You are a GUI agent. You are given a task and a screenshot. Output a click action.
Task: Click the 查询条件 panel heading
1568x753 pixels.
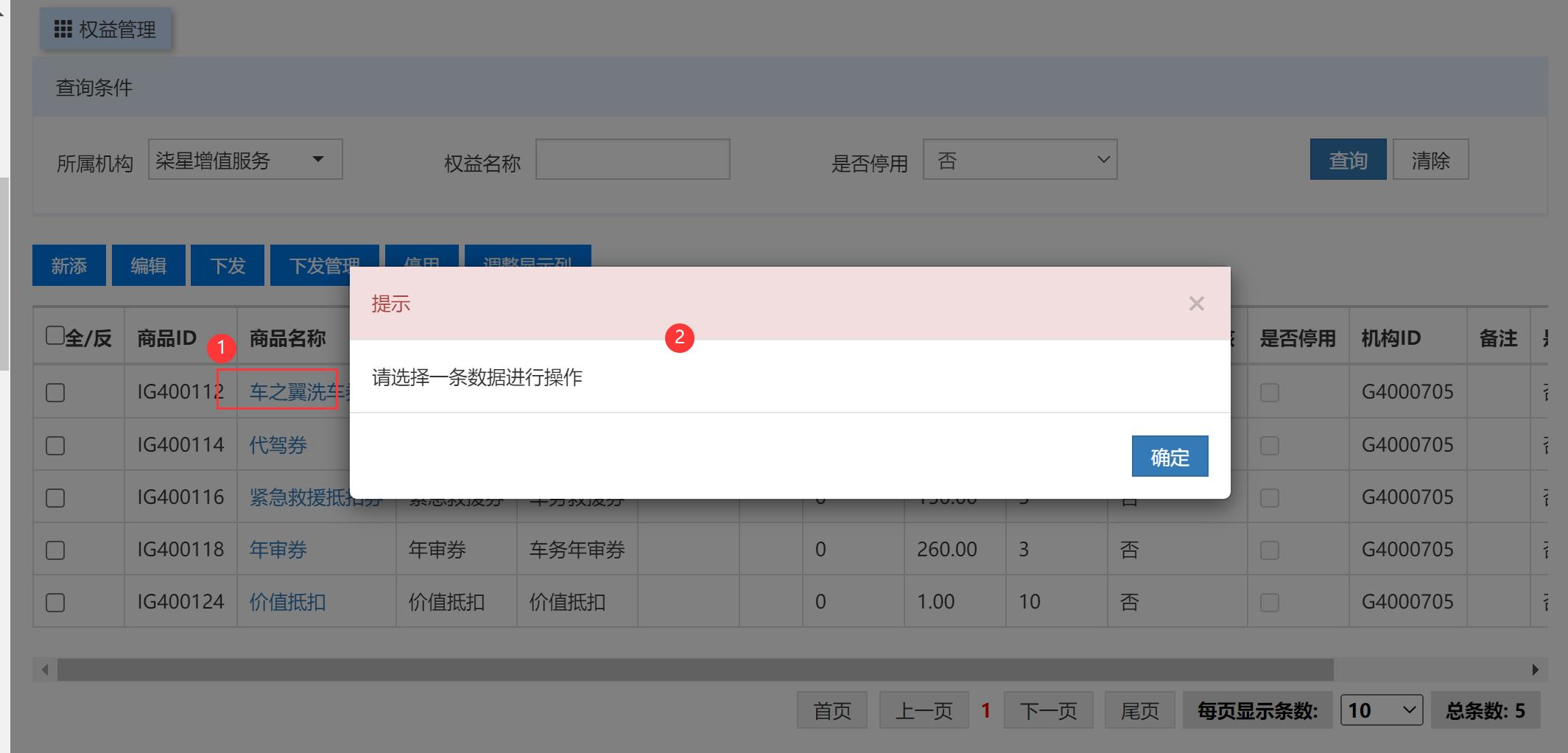tap(94, 88)
